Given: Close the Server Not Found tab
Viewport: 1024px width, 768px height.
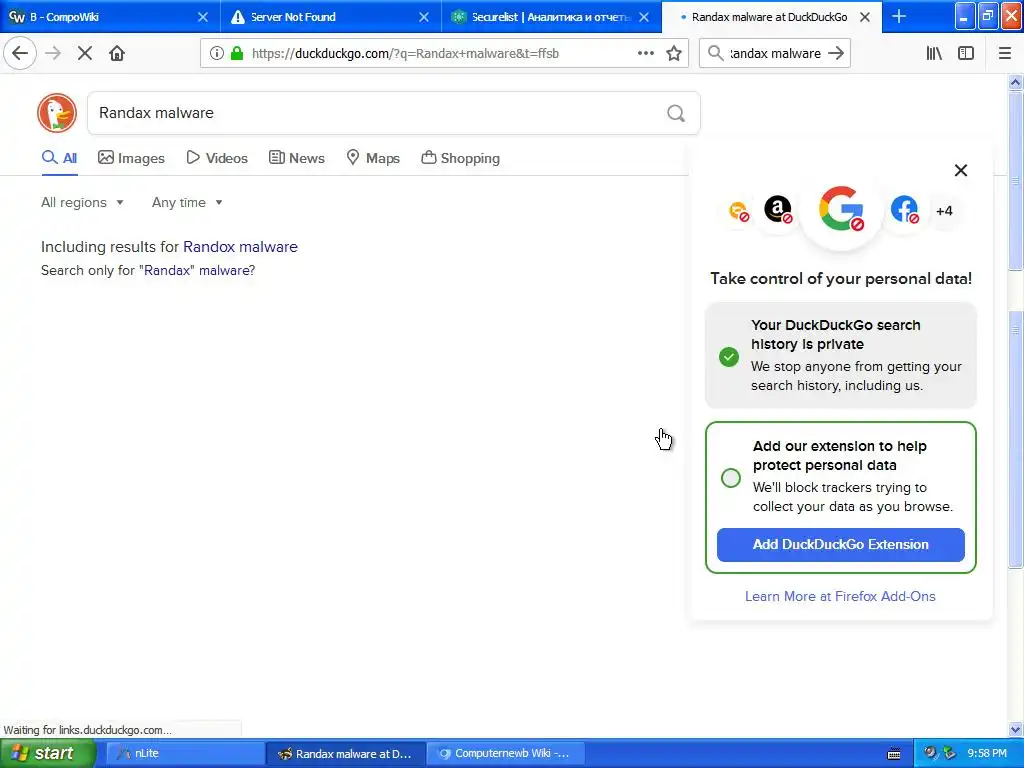Looking at the screenshot, I should [x=424, y=17].
